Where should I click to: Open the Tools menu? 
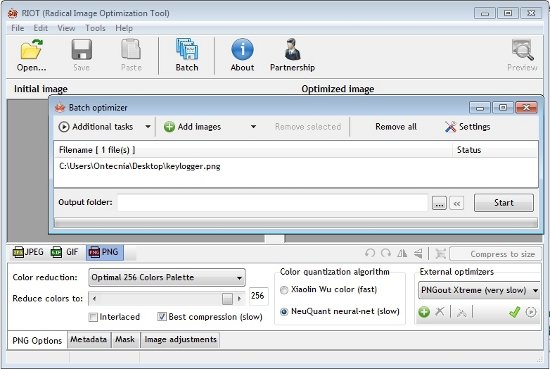[95, 28]
